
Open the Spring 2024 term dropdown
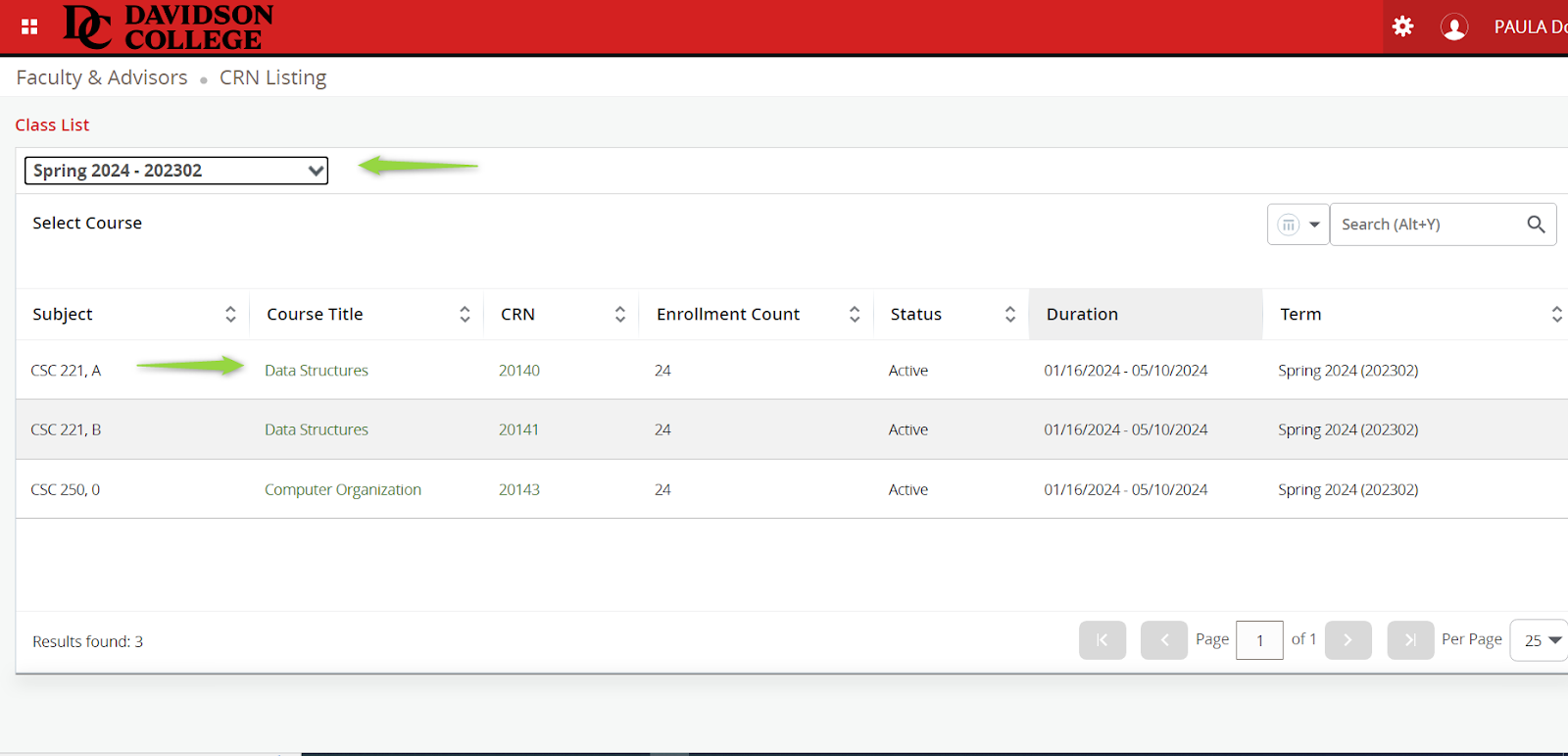(x=176, y=171)
